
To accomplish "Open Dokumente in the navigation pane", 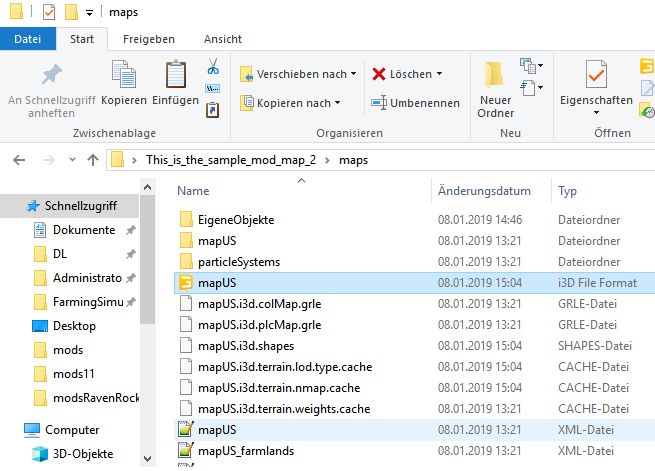I will 84,230.
